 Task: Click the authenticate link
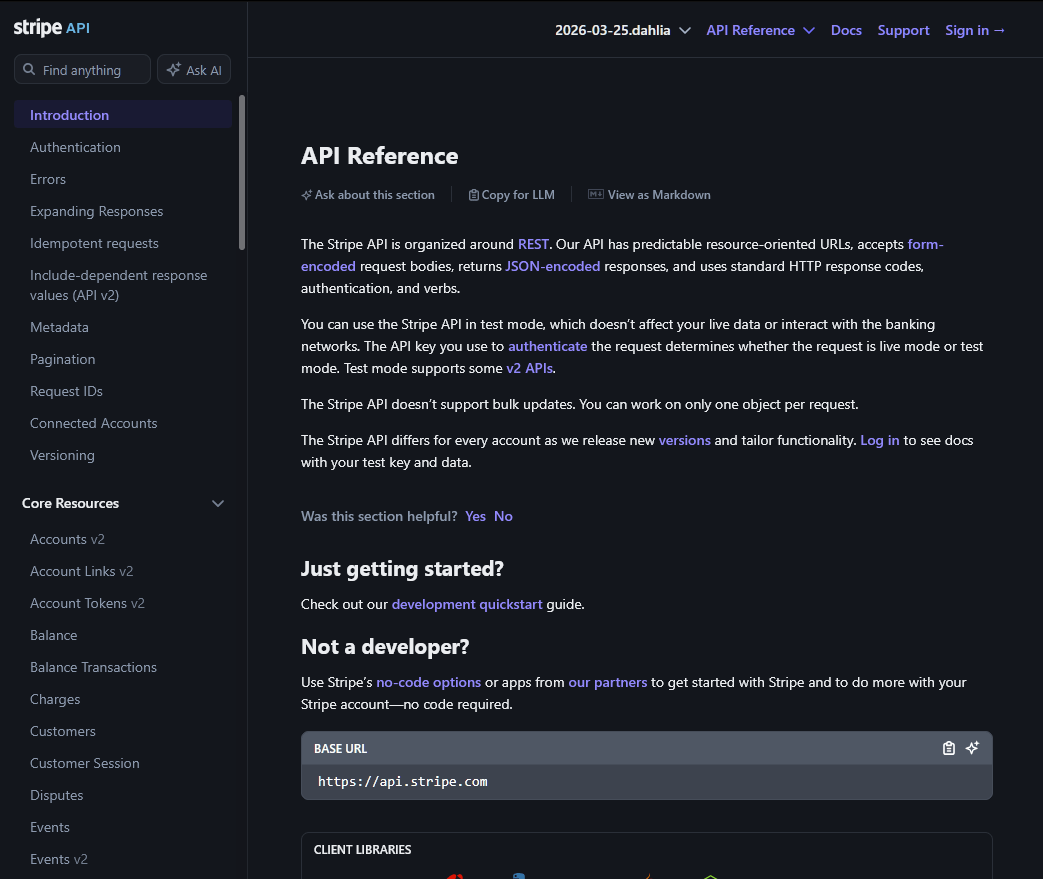point(547,346)
